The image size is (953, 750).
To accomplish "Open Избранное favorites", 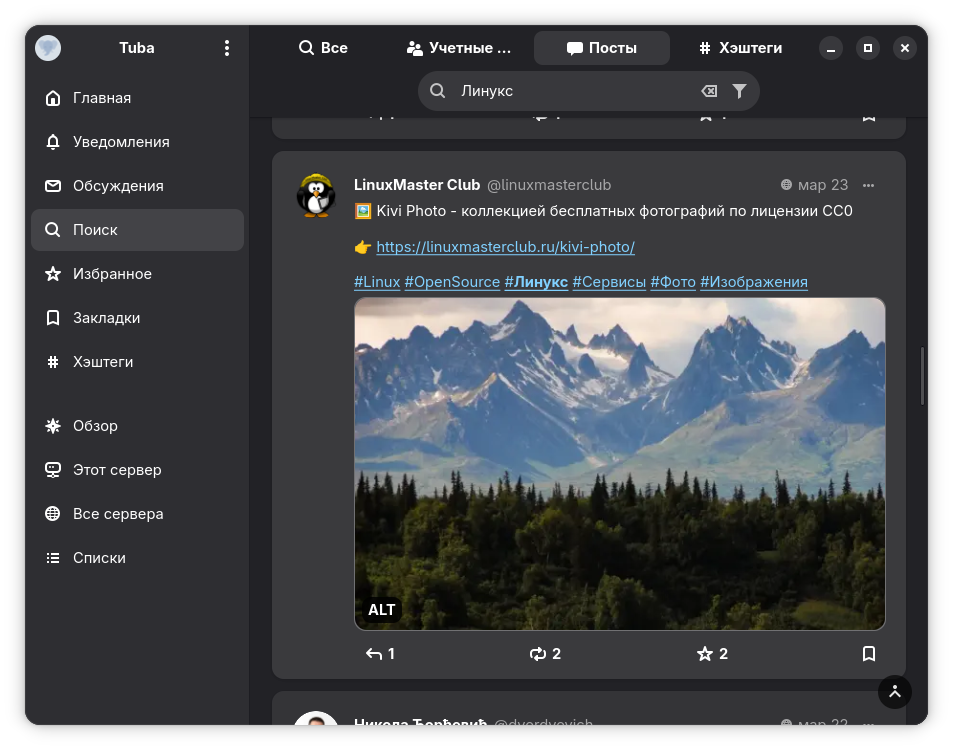I will pos(137,274).
